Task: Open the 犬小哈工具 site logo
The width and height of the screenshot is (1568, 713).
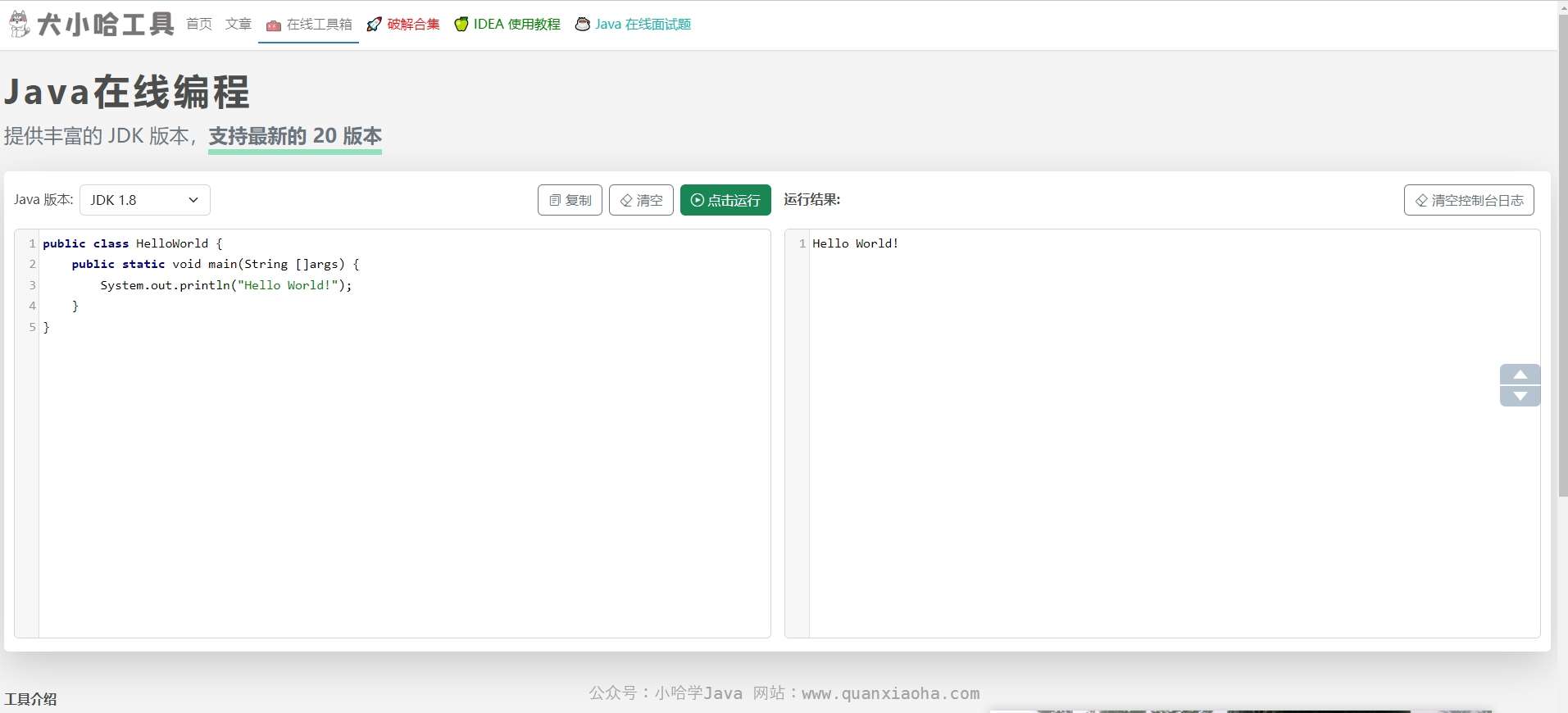Action: [x=91, y=24]
